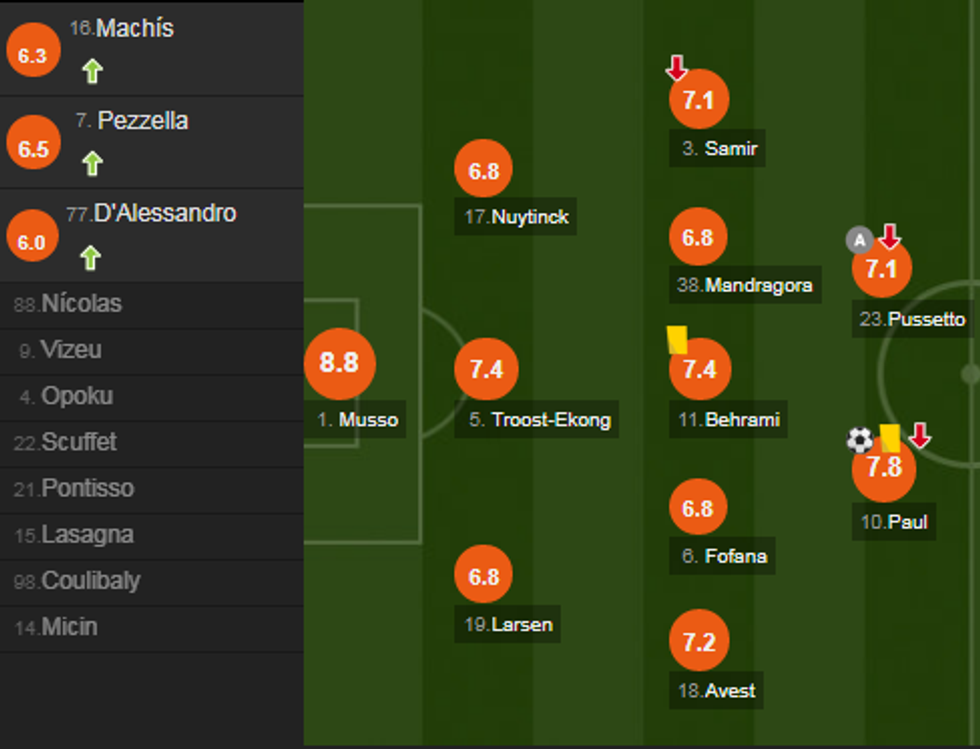Image resolution: width=980 pixels, height=749 pixels.
Task: Click the goal ball icon above Paul
Action: pos(859,439)
